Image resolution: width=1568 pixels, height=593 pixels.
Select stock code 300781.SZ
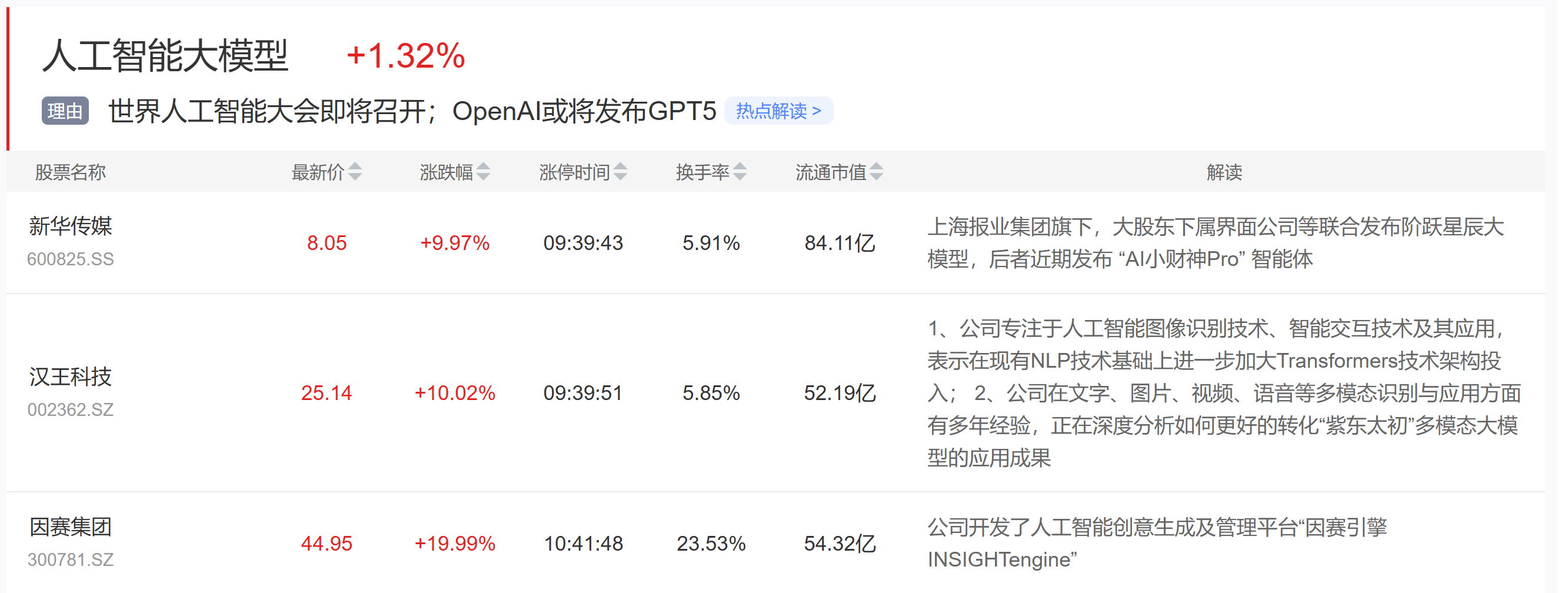pyautogui.click(x=71, y=559)
